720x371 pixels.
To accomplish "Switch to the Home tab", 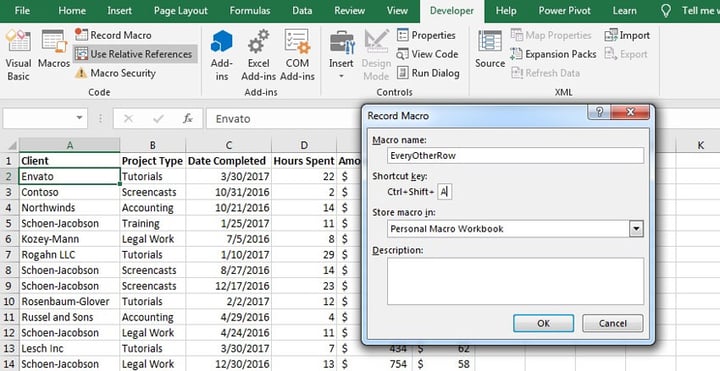I will [72, 11].
